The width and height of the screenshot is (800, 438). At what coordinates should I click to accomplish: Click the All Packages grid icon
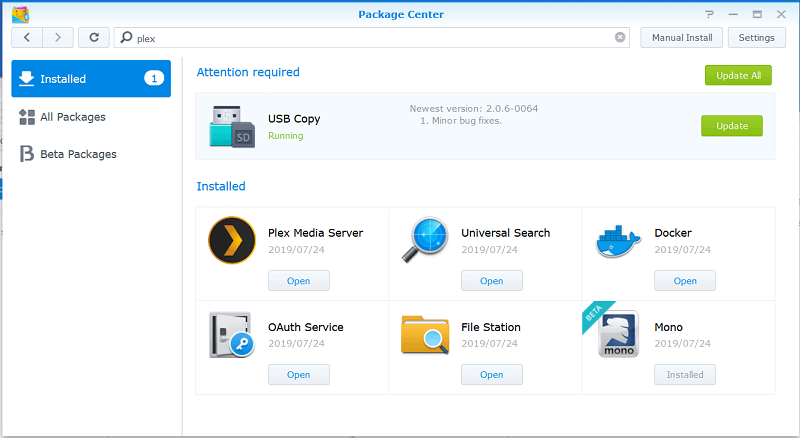point(27,117)
